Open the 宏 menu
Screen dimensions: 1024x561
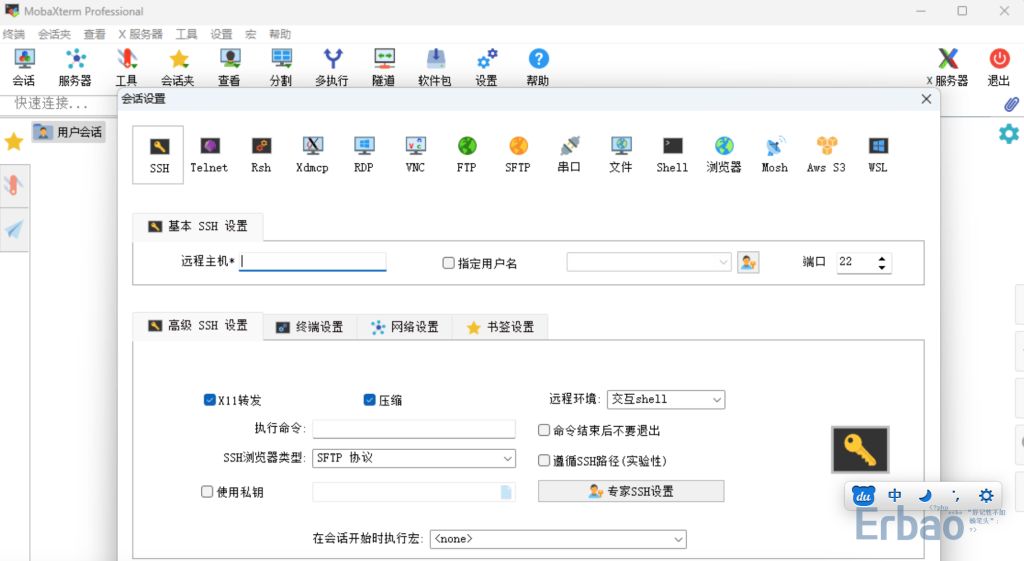tap(251, 34)
